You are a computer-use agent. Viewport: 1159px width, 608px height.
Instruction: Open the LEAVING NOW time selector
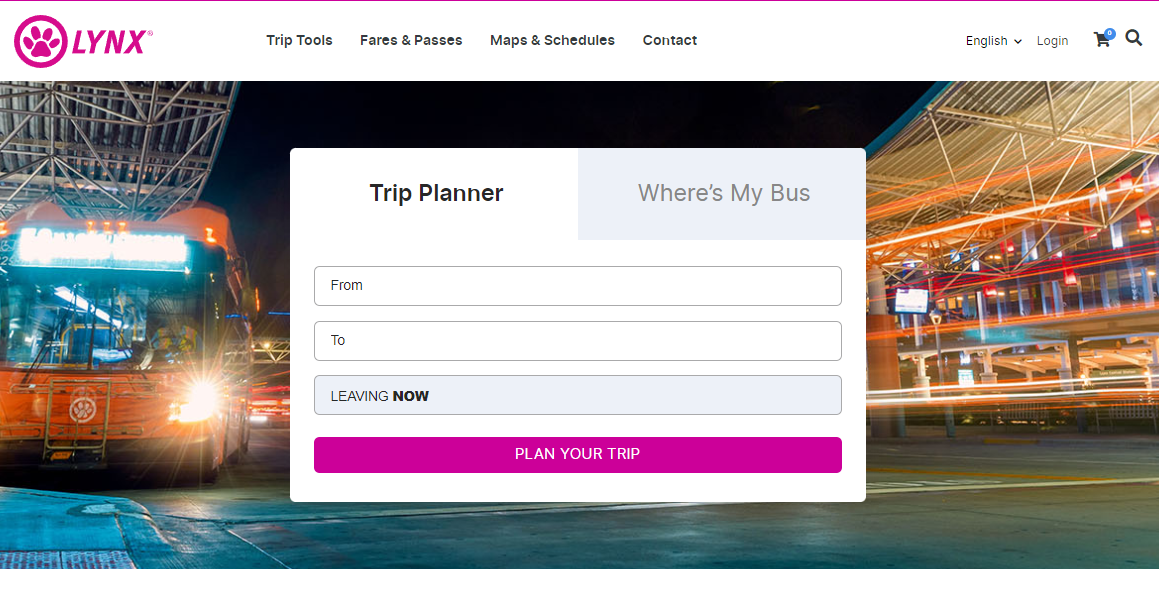tap(577, 396)
